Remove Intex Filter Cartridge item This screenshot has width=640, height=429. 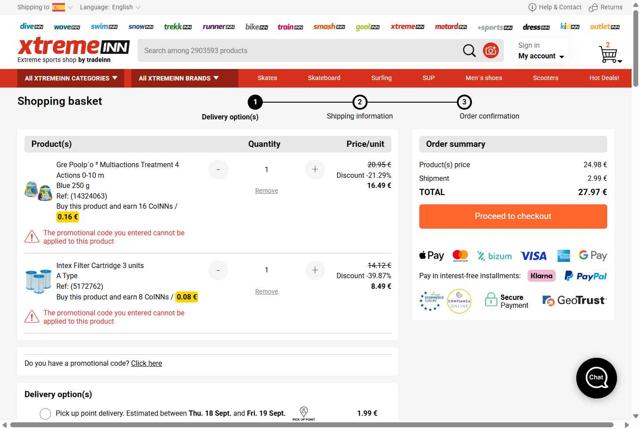click(x=267, y=291)
